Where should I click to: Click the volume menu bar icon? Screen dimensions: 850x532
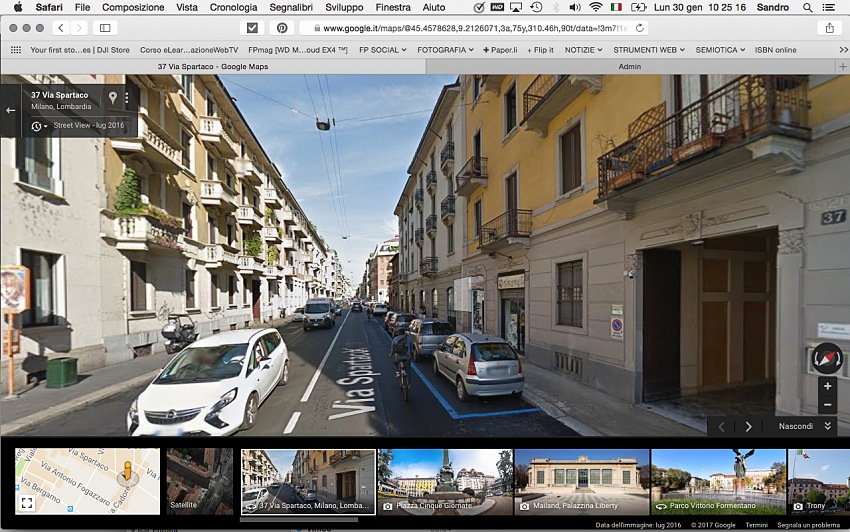click(x=575, y=7)
